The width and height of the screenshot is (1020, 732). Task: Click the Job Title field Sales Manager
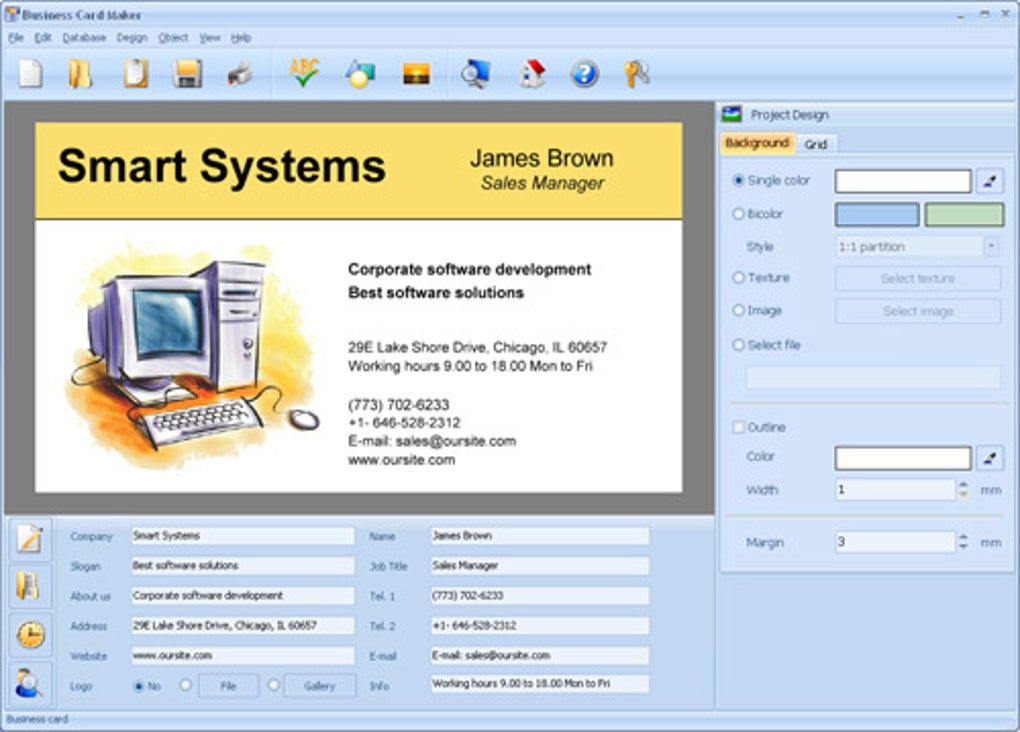pos(539,565)
